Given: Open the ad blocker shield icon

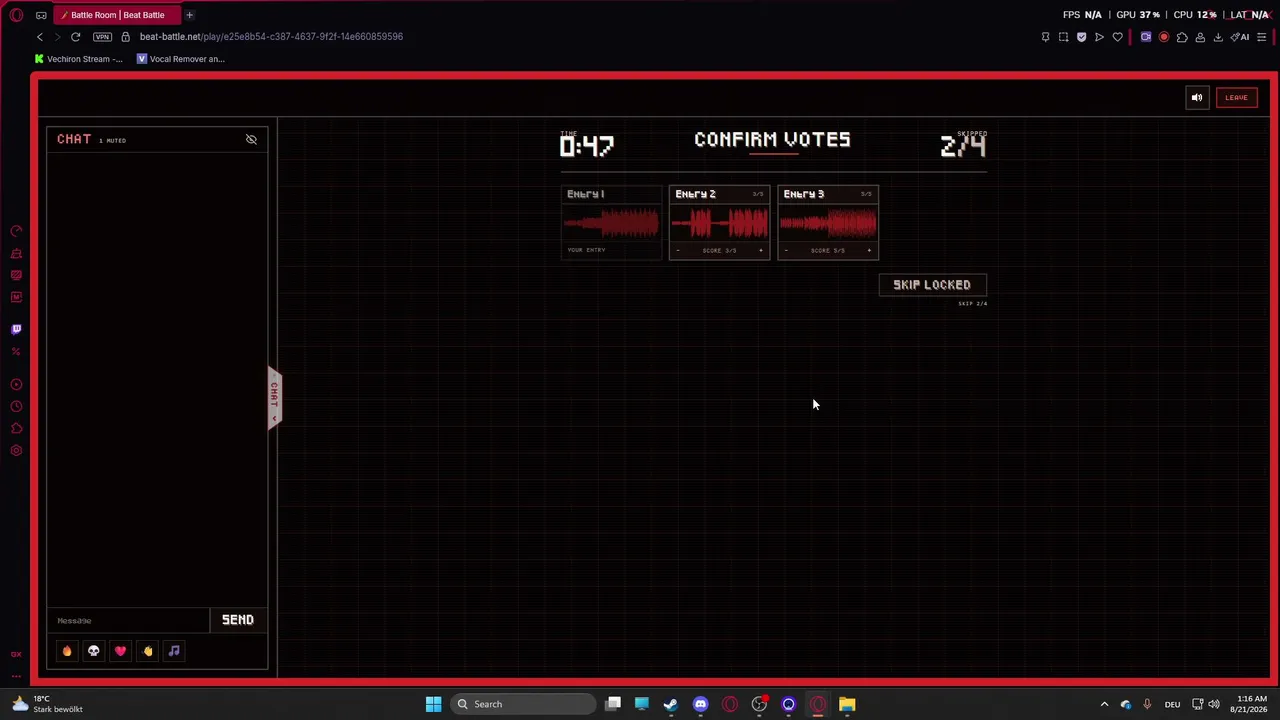Looking at the screenshot, I should [1081, 37].
